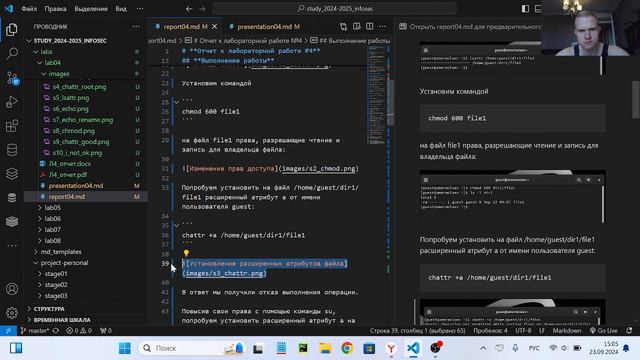Viewport: 640px width, 360px height.
Task: Collapse the images folder
Action: [x=44, y=74]
